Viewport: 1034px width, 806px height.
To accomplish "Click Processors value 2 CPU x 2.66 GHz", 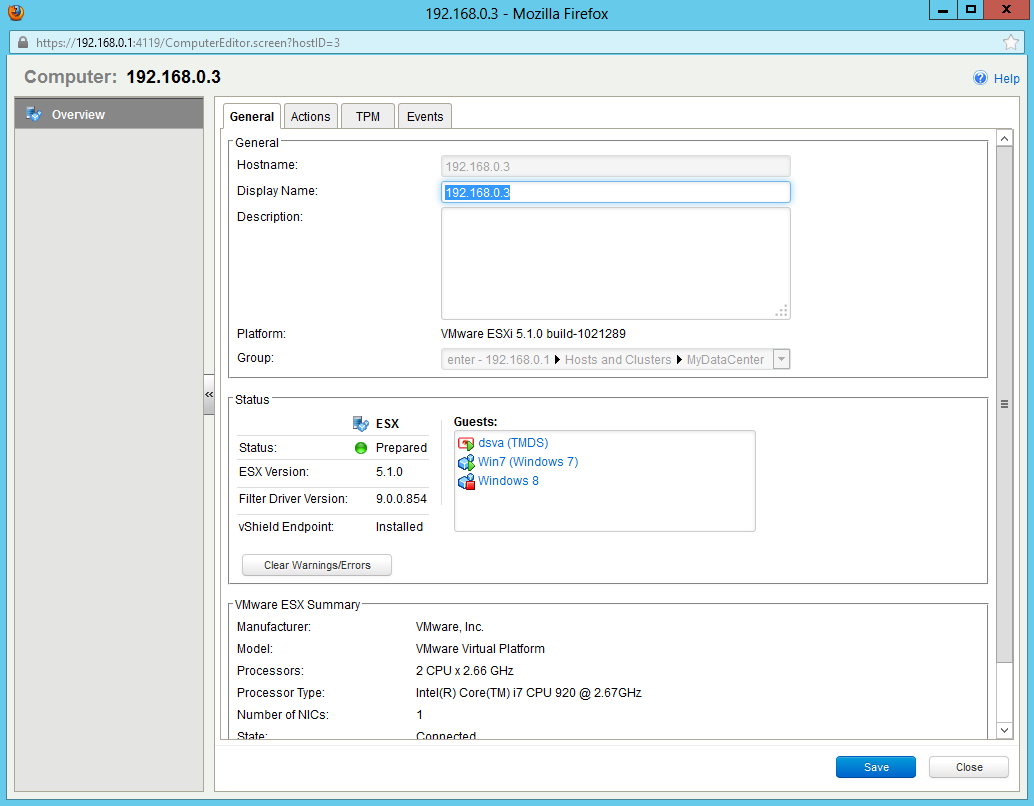I will click(x=464, y=670).
